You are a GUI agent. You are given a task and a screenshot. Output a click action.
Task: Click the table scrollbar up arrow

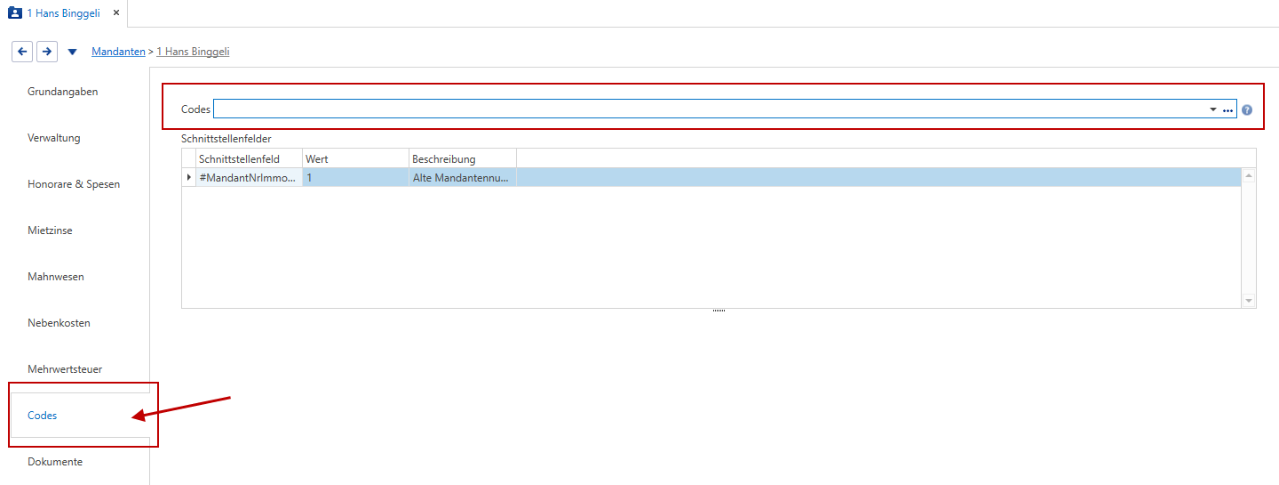tap(1249, 175)
